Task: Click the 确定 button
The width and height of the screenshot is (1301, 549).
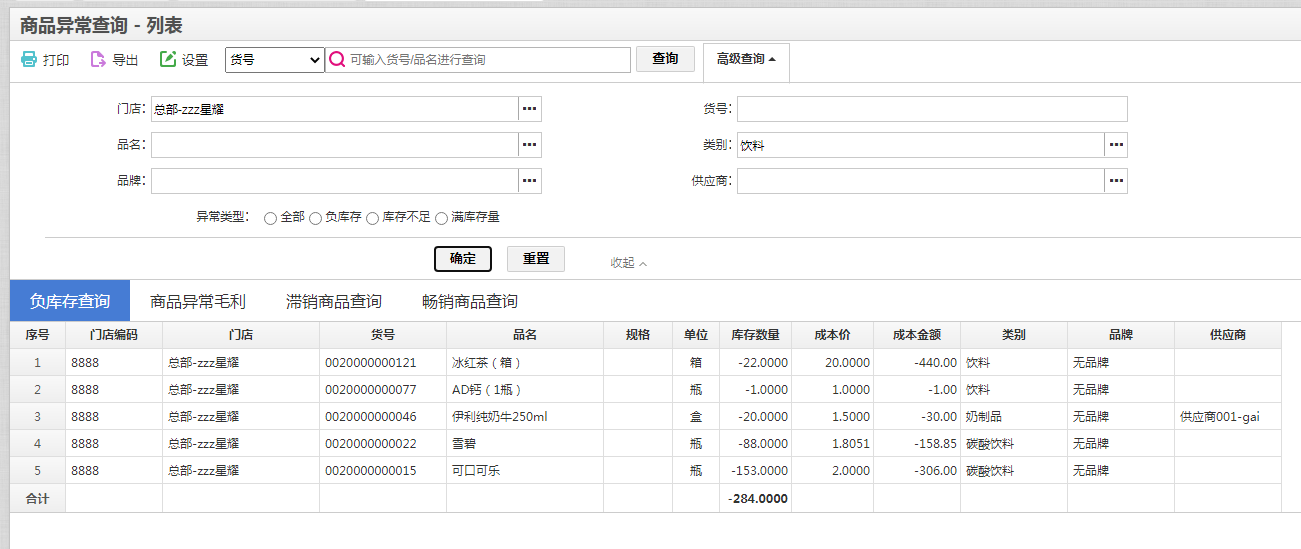Action: click(463, 258)
